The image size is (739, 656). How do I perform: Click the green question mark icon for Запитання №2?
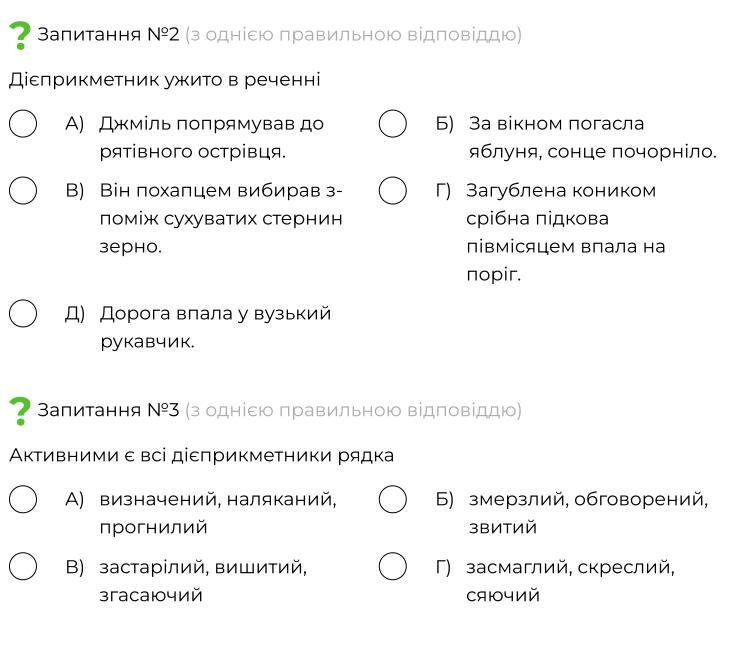pos(20,35)
